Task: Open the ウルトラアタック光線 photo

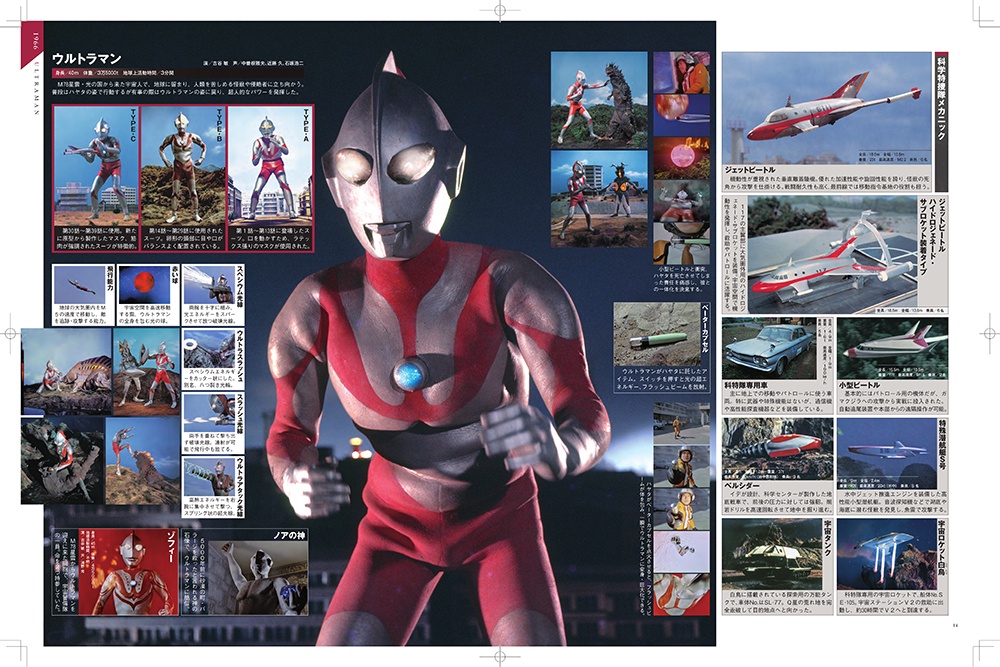Action: 209,477
